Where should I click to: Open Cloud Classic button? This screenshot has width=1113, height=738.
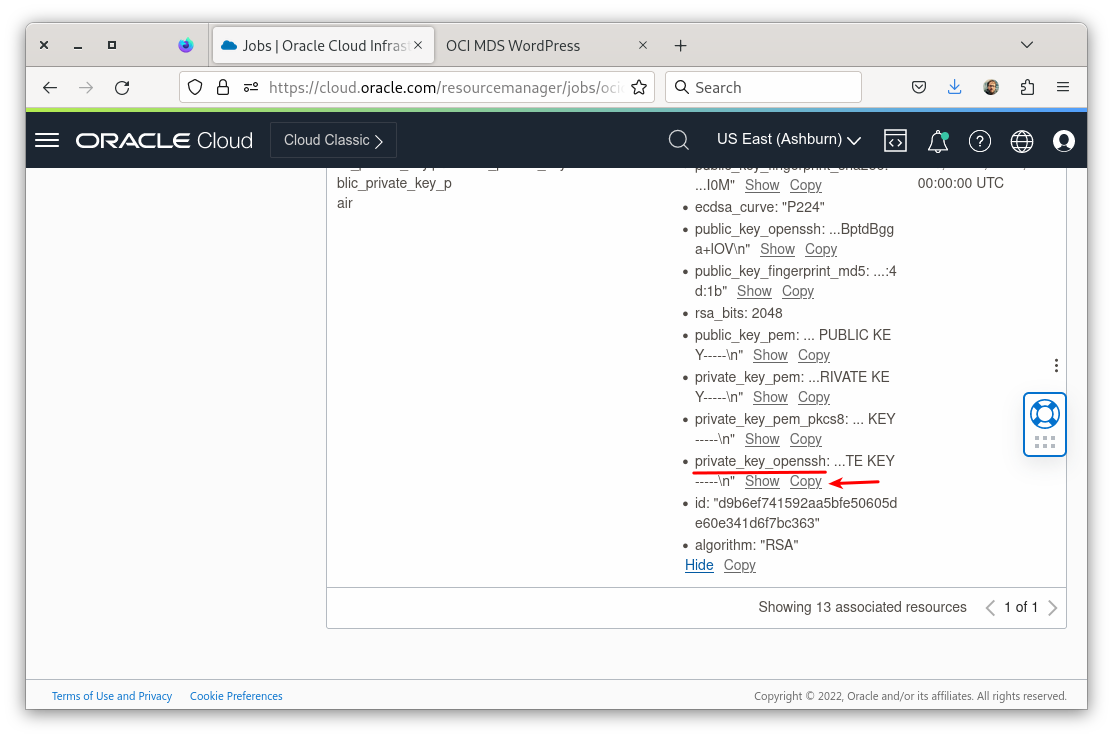[x=333, y=140]
